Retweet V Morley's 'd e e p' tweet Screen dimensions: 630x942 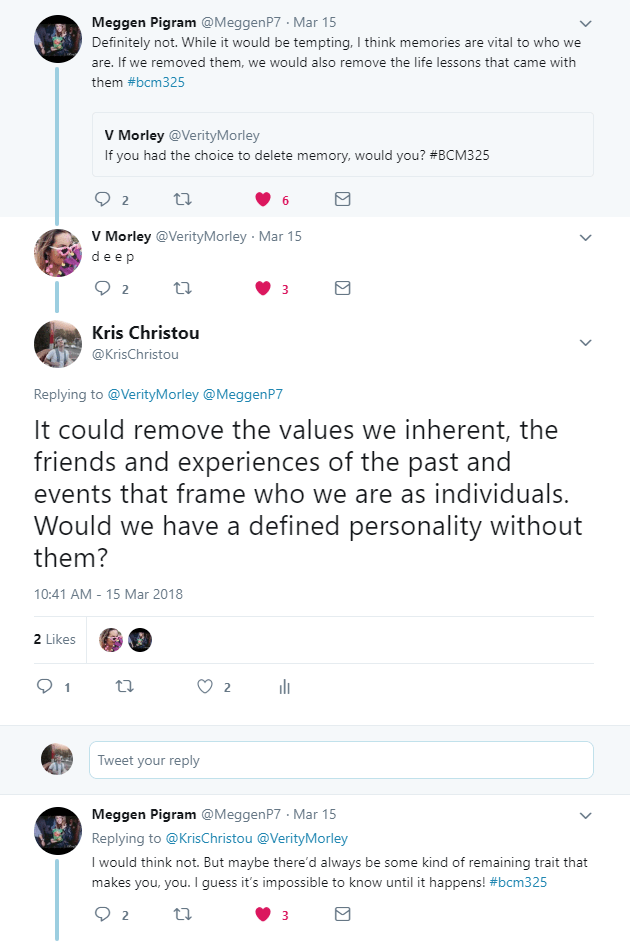click(181, 288)
